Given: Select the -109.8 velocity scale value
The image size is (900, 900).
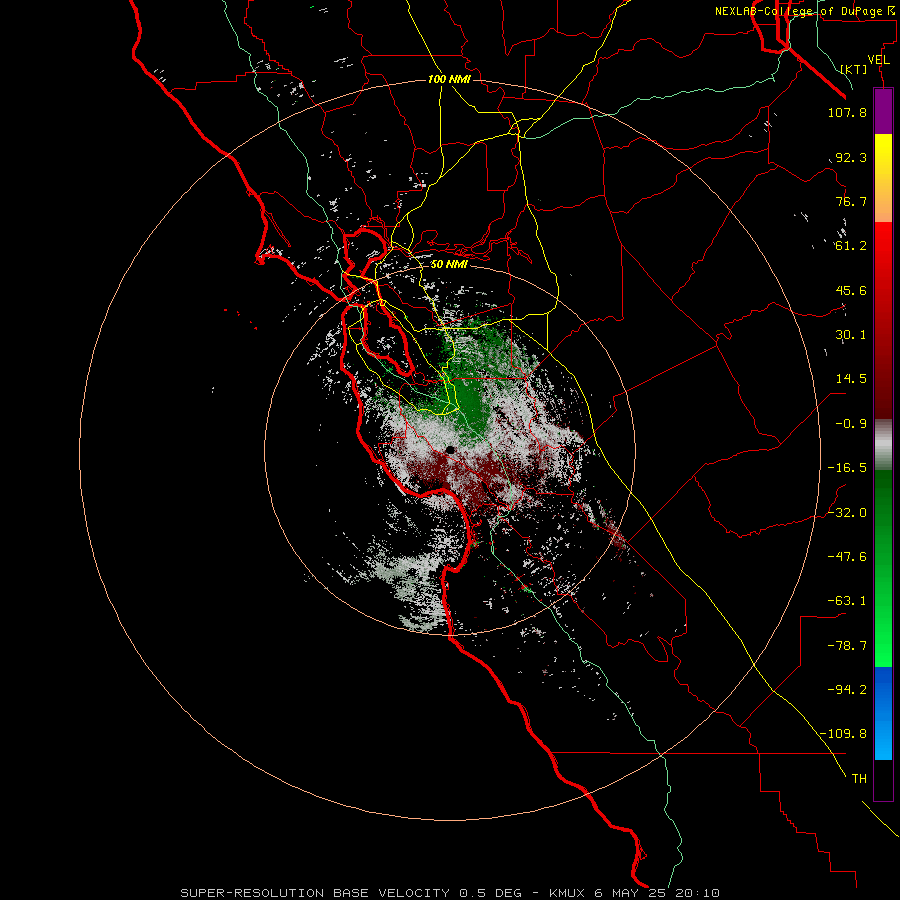Looking at the screenshot, I should [x=843, y=734].
